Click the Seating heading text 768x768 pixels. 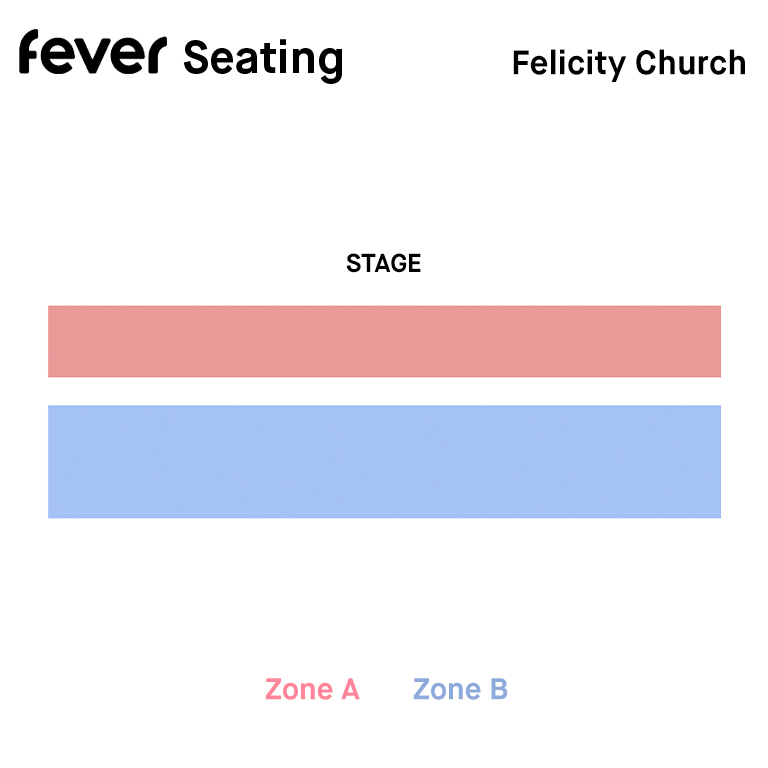(x=263, y=60)
